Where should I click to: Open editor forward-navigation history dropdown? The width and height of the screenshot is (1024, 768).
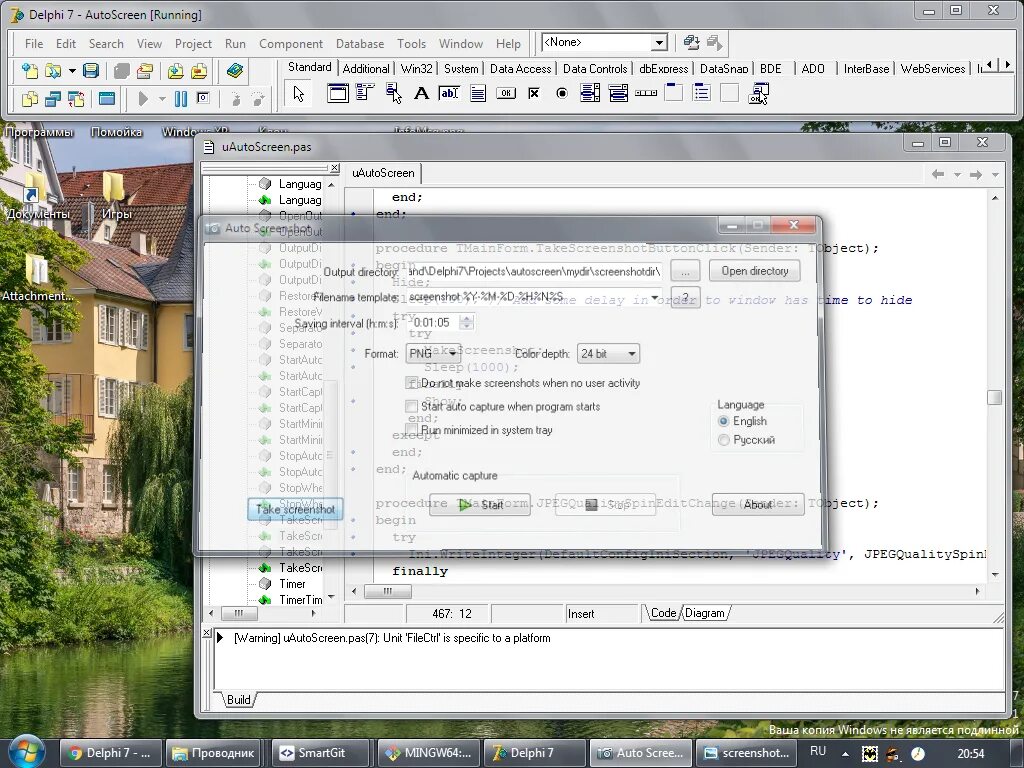[x=995, y=175]
